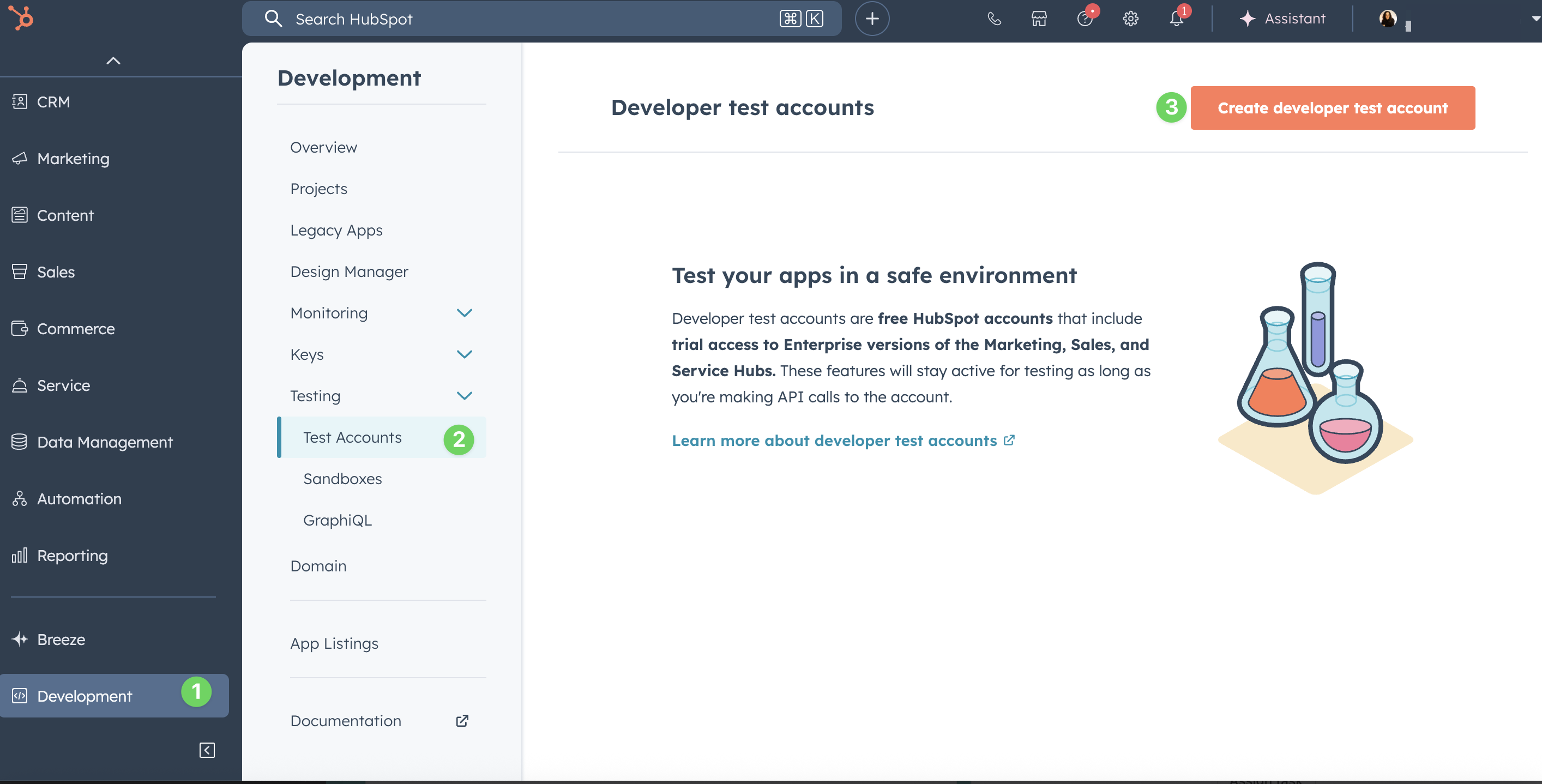Open the settings gear icon
Image resolution: width=1542 pixels, height=784 pixels.
pyautogui.click(x=1130, y=19)
